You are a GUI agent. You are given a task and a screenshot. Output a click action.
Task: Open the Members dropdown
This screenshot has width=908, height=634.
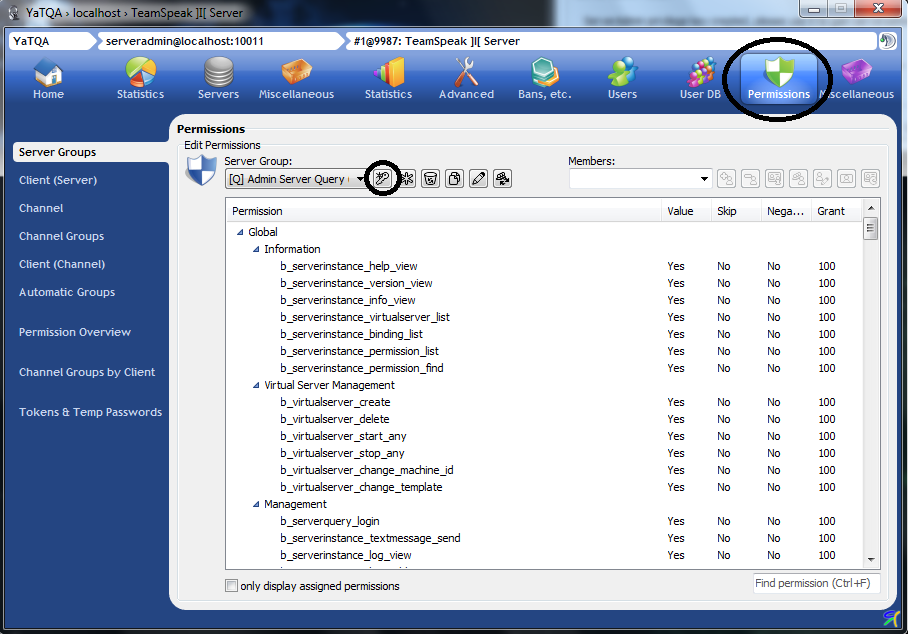(640, 178)
